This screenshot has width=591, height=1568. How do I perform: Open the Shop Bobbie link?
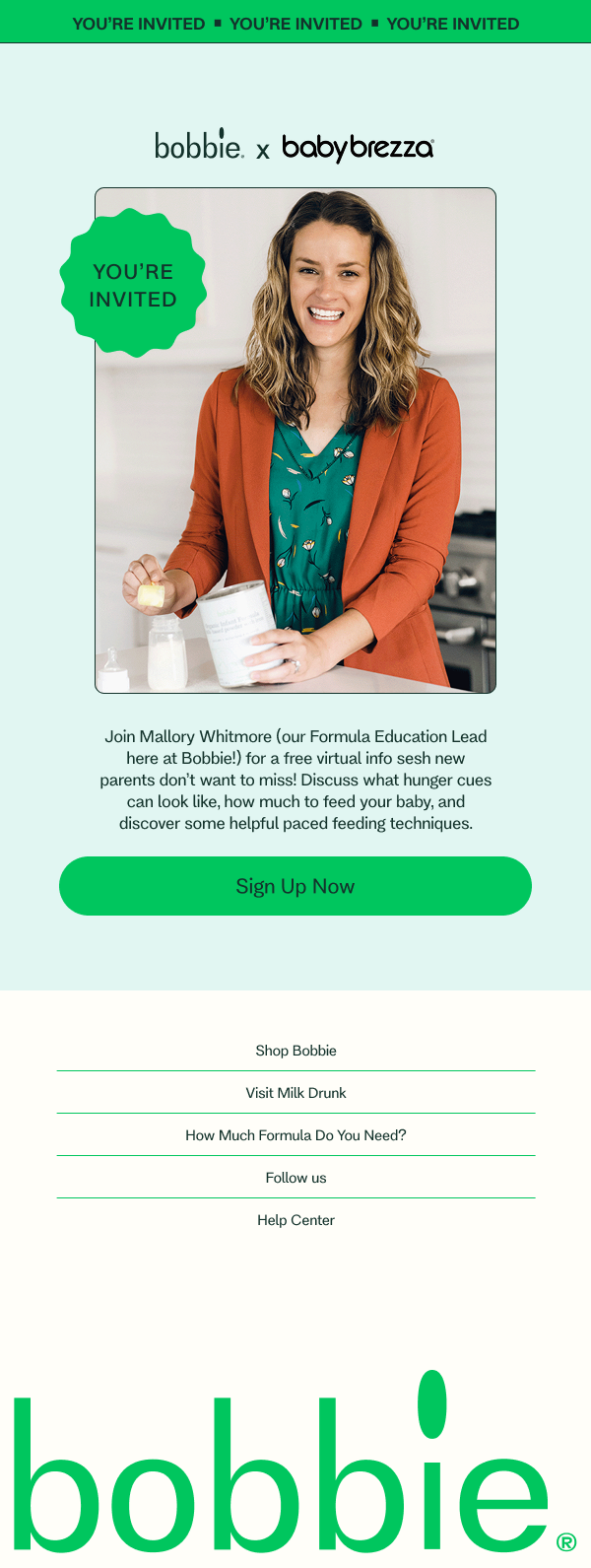pos(295,1051)
